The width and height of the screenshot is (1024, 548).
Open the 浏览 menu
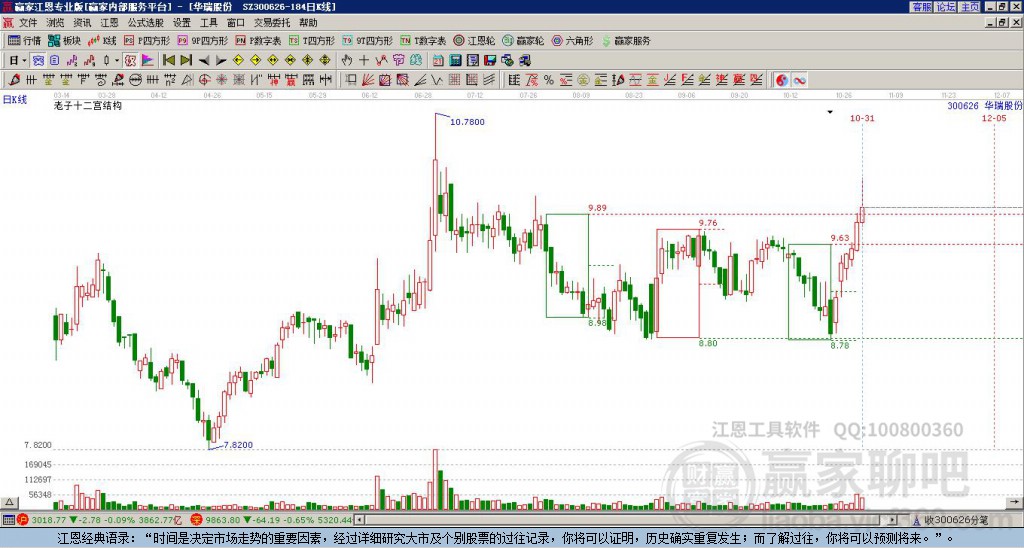(55, 23)
